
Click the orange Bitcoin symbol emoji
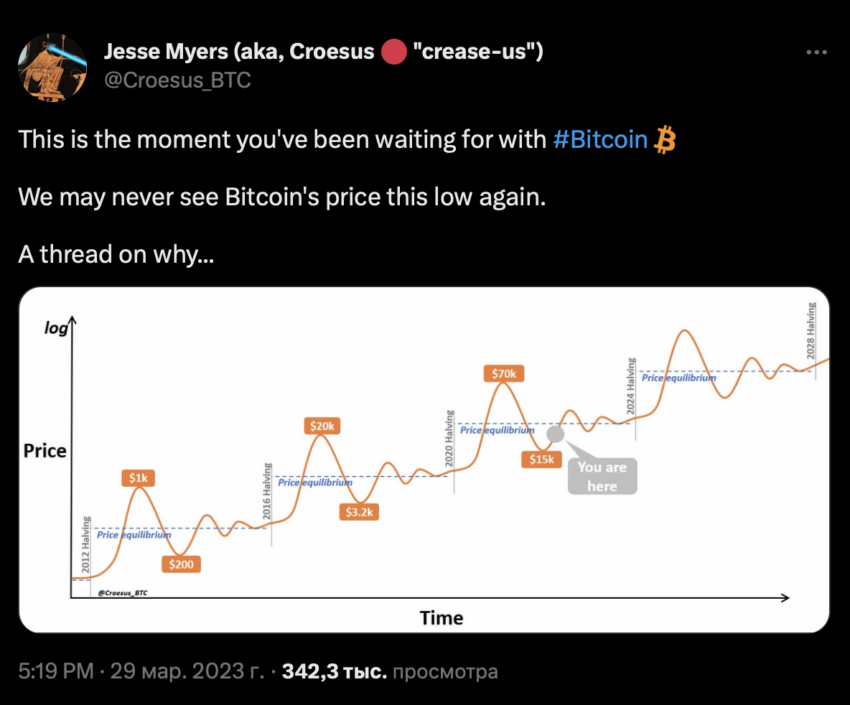[x=665, y=140]
